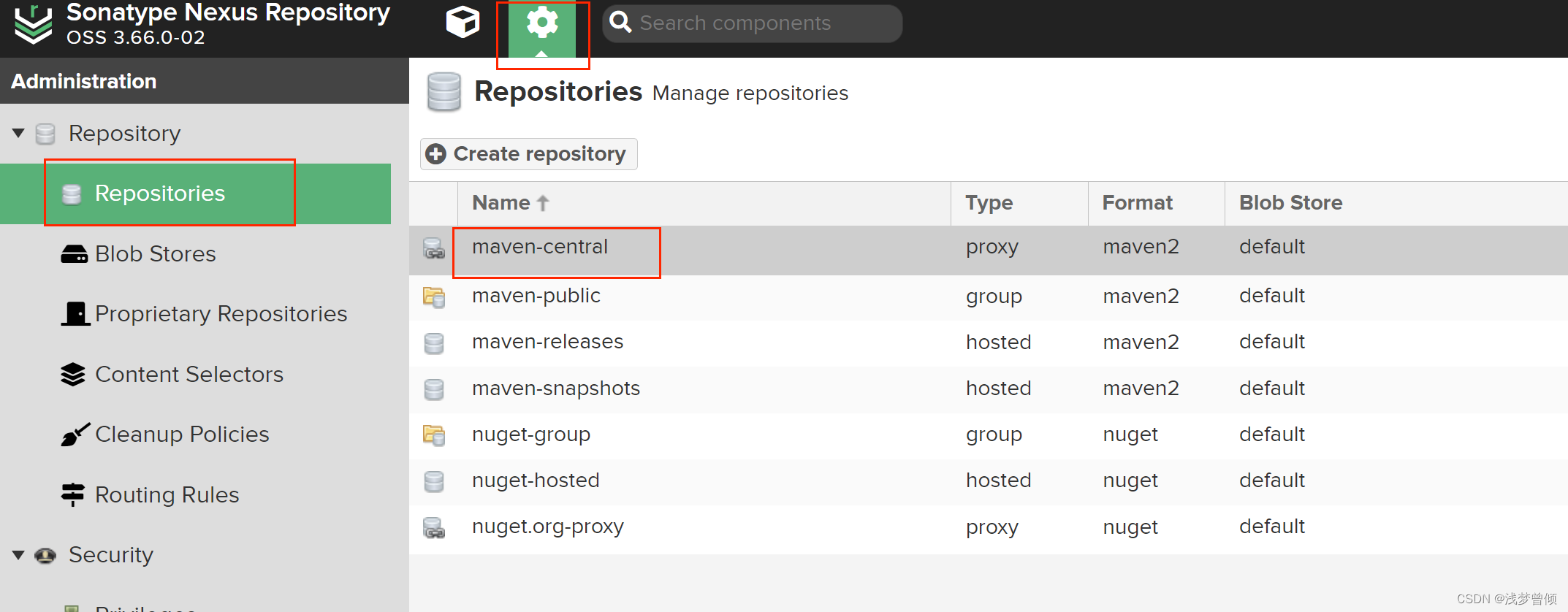
Task: Click 'proxy' type in maven-central row
Action: point(992,248)
